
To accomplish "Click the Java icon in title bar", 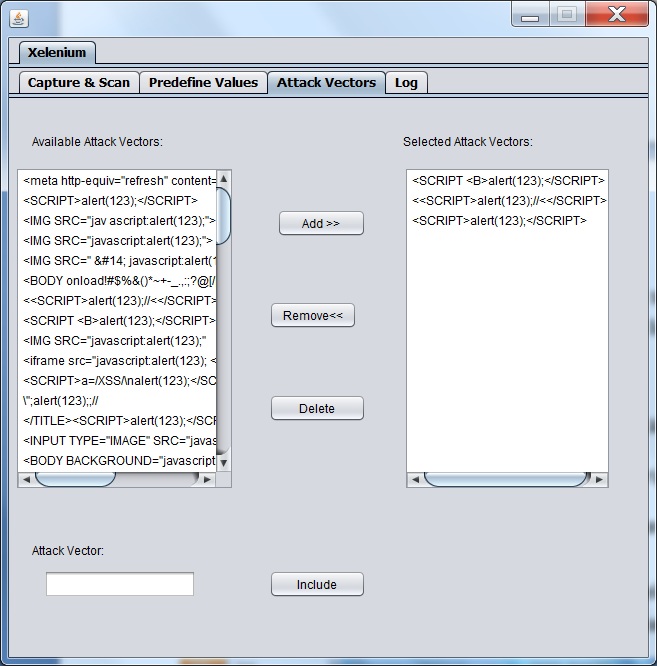I will click(x=18, y=17).
